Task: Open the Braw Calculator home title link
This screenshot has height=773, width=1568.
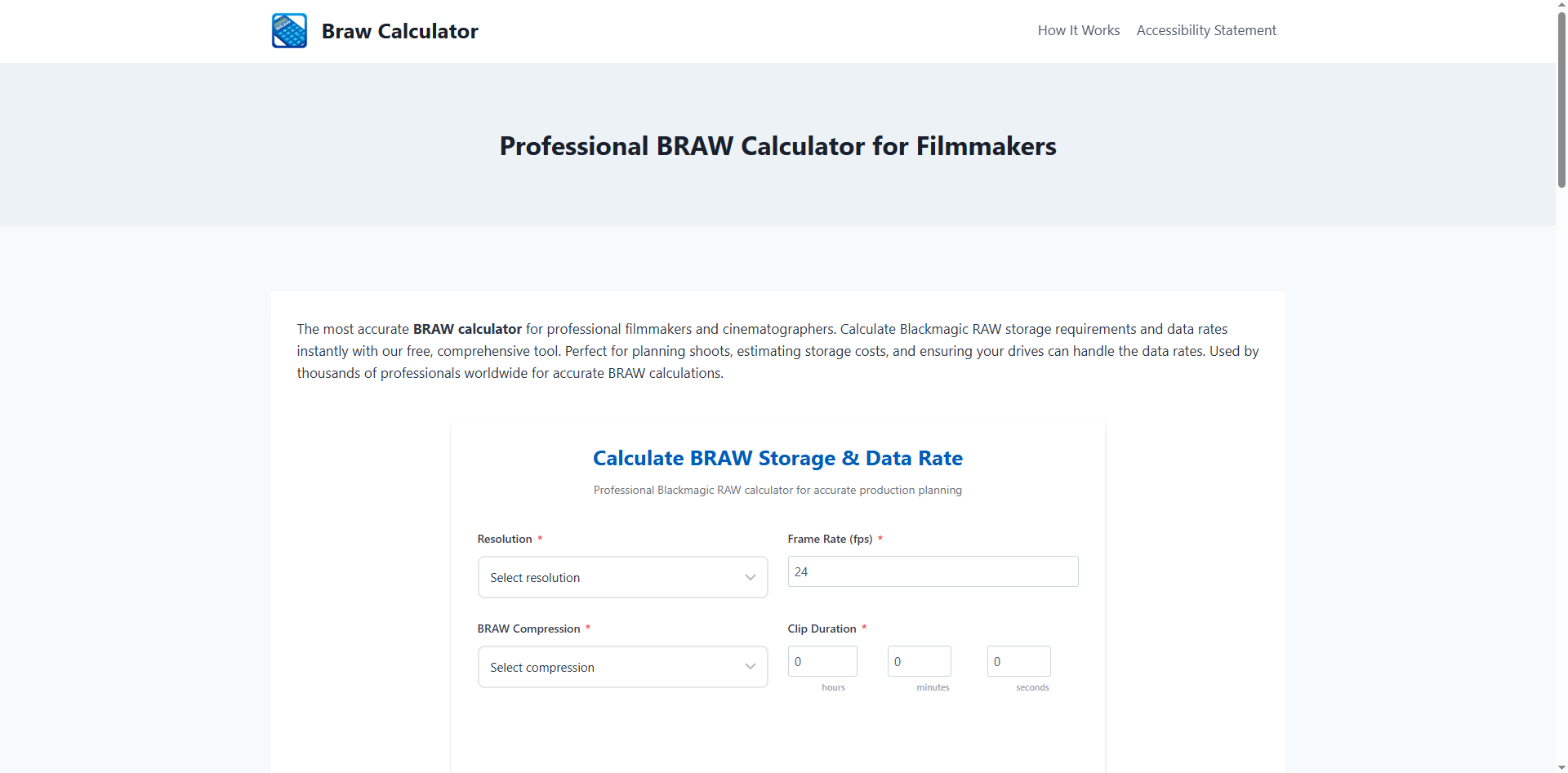Action: tap(399, 31)
